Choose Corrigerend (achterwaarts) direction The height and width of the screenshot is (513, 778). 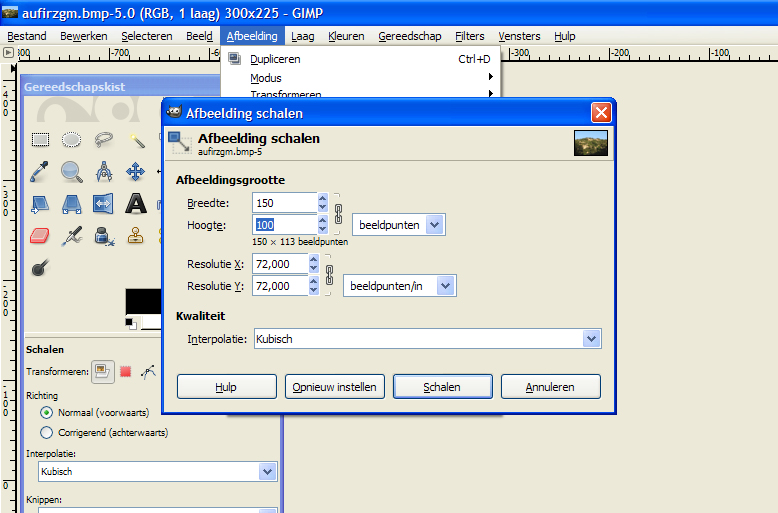[46, 433]
